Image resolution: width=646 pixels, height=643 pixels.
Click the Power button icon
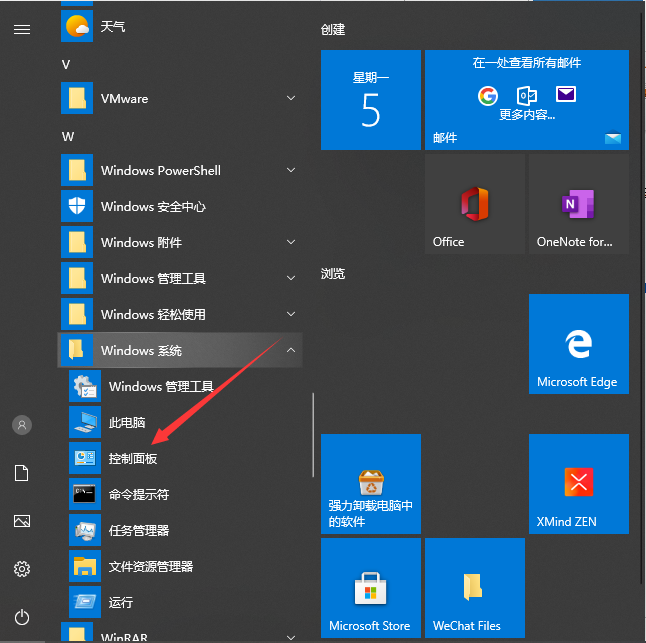point(22,617)
